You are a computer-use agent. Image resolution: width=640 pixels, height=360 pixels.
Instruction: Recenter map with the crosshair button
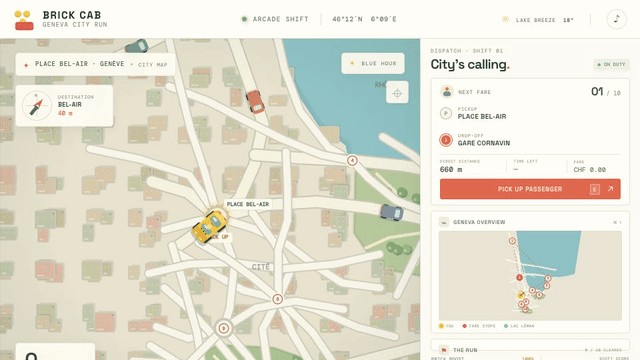coord(397,93)
